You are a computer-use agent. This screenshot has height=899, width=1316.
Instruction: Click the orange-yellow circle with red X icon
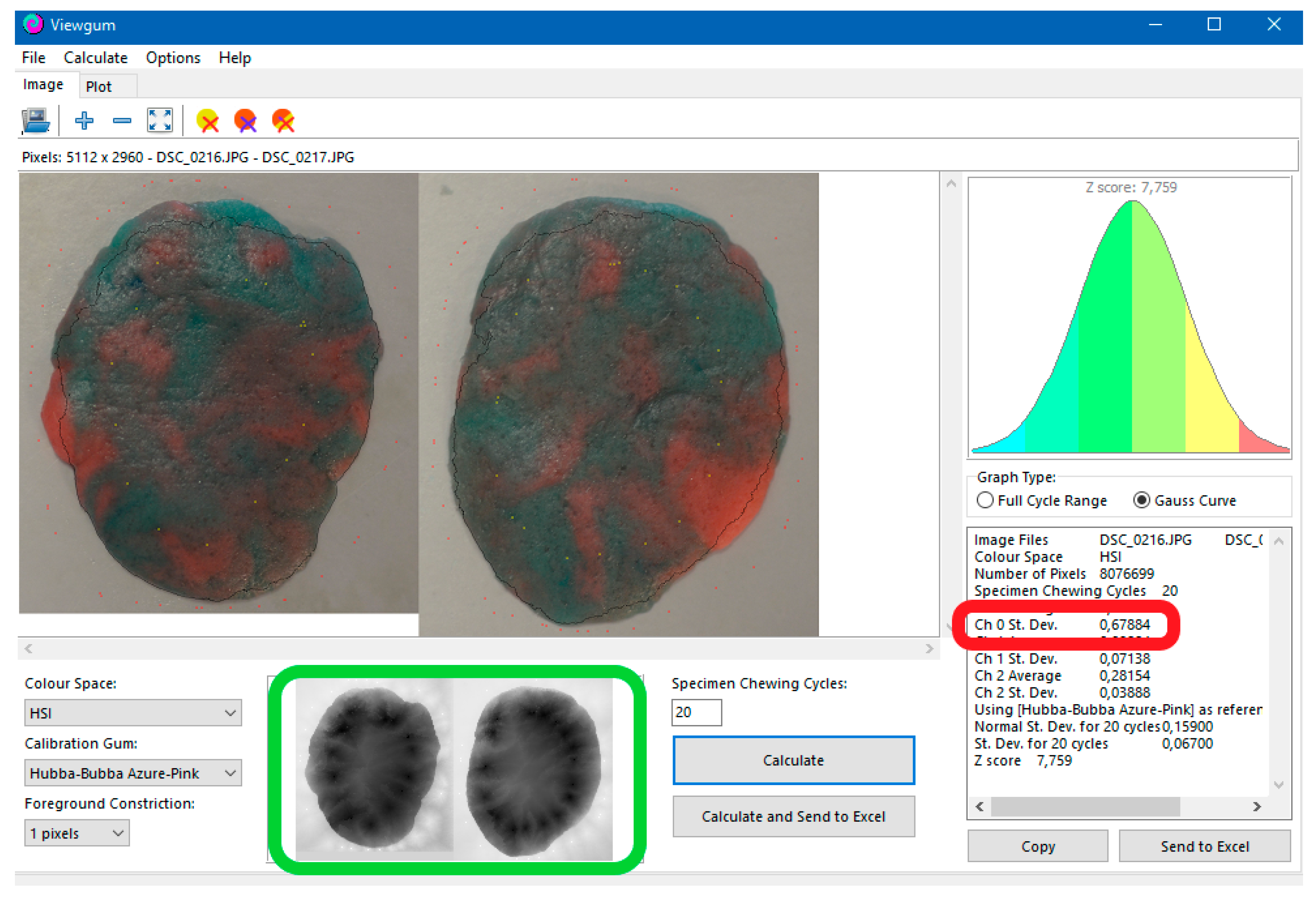pyautogui.click(x=283, y=121)
